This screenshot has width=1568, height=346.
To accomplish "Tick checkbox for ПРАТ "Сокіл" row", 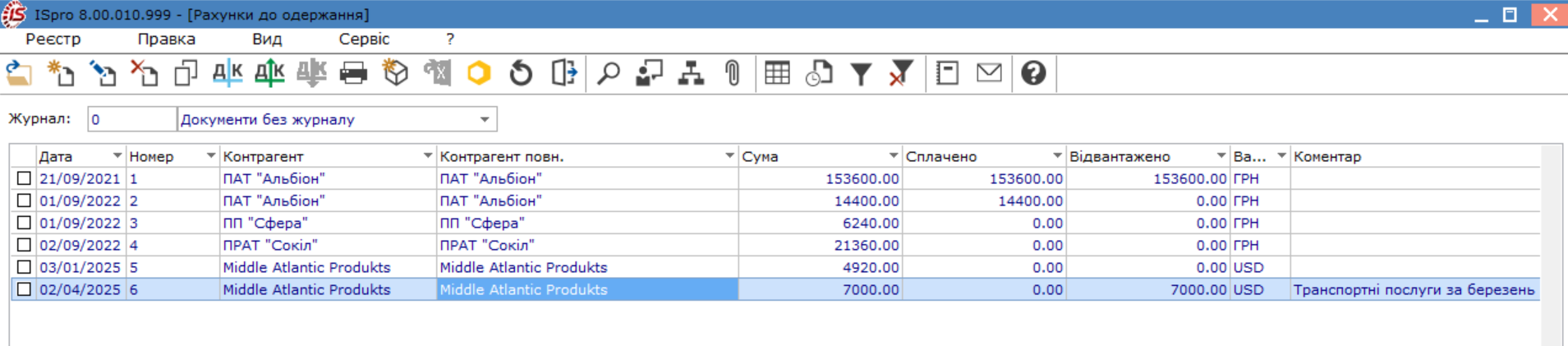I will click(24, 245).
